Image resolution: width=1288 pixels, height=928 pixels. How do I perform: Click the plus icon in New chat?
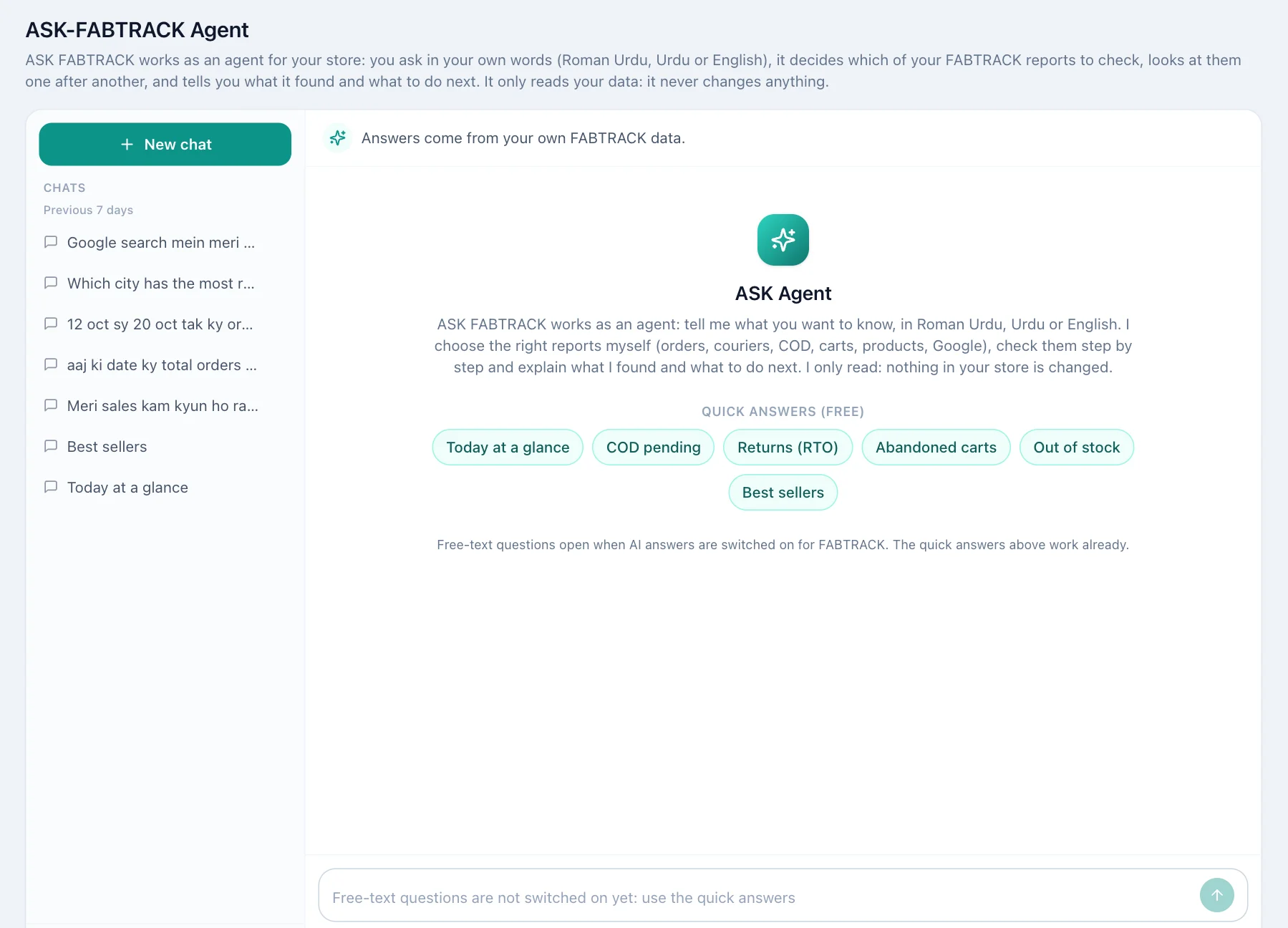pos(127,144)
